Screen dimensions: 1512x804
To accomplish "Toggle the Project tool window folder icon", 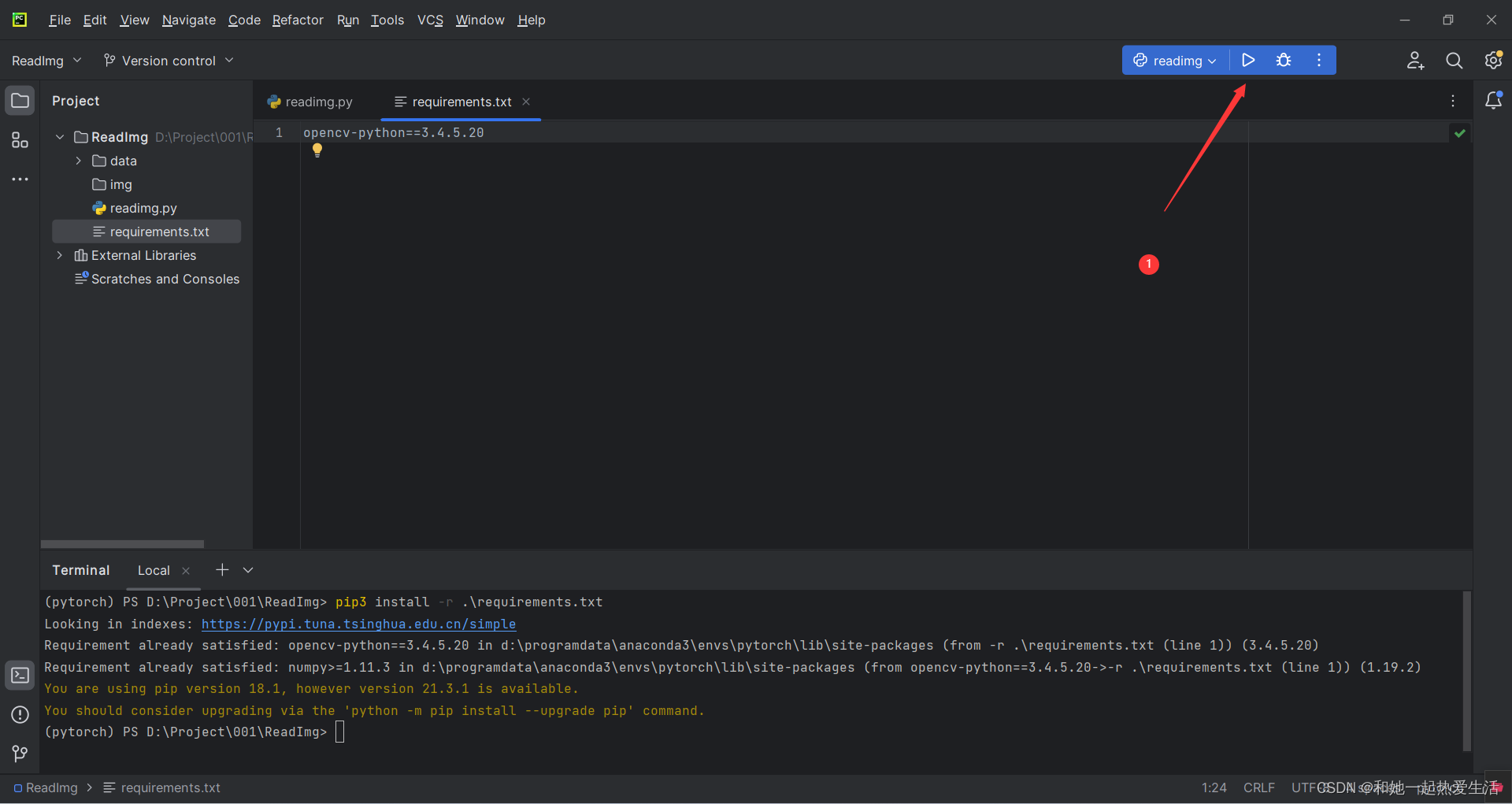I will 20,101.
